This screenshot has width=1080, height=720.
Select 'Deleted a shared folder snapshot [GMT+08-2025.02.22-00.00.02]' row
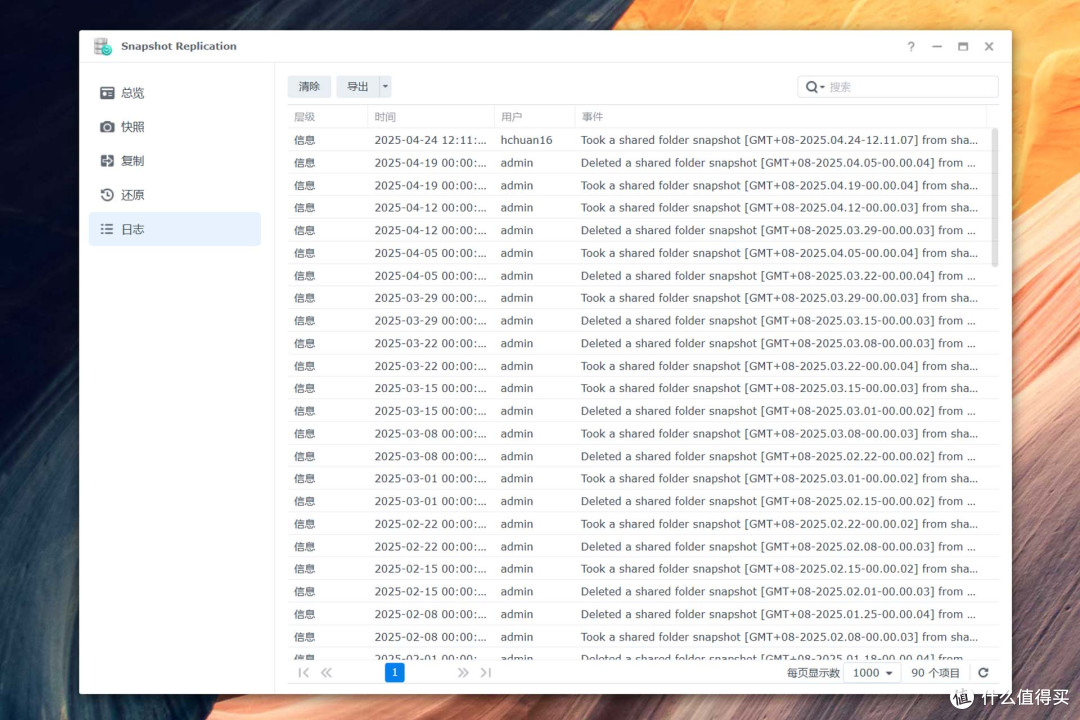(643, 456)
